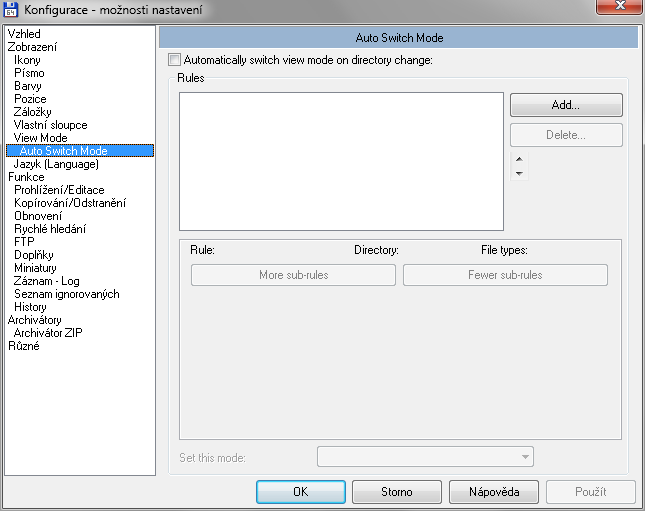Viewport: 645px width, 511px height.
Task: Click the Add... rule button
Action: [x=566, y=105]
